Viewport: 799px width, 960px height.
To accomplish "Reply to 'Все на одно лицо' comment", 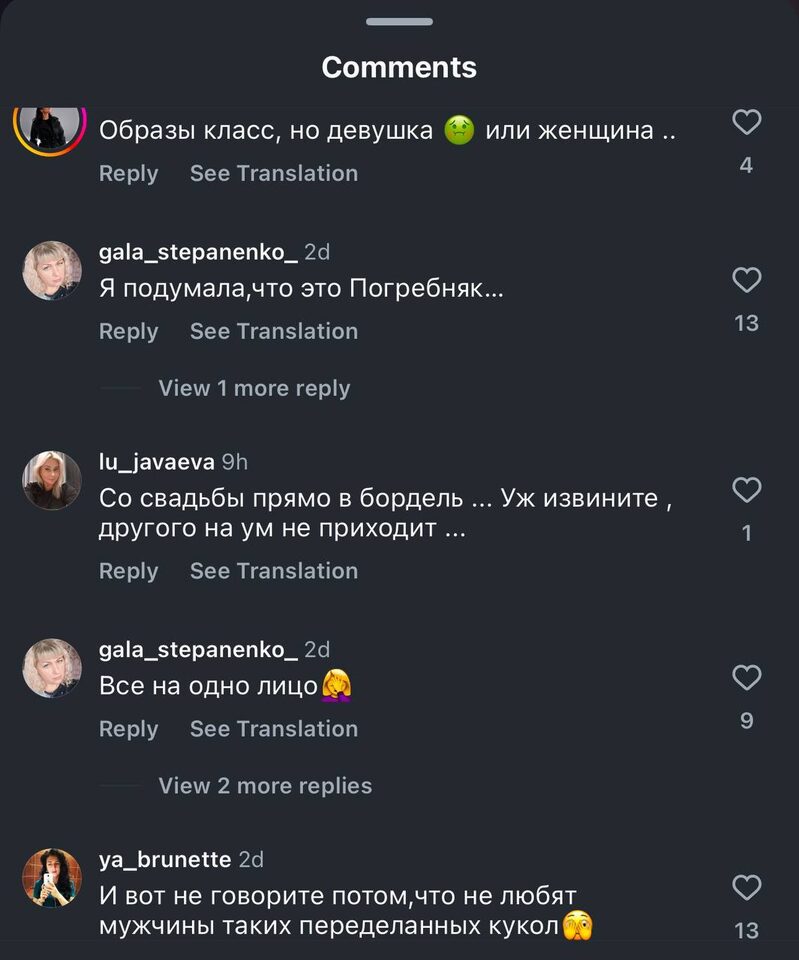I will click(x=128, y=729).
